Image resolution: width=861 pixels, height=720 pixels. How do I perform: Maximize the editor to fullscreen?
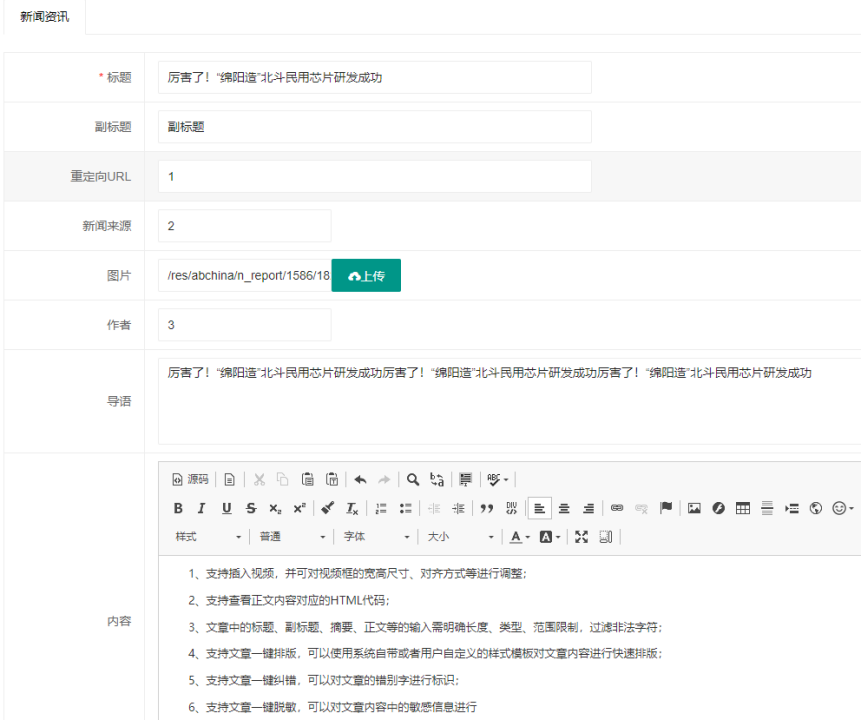click(x=581, y=537)
